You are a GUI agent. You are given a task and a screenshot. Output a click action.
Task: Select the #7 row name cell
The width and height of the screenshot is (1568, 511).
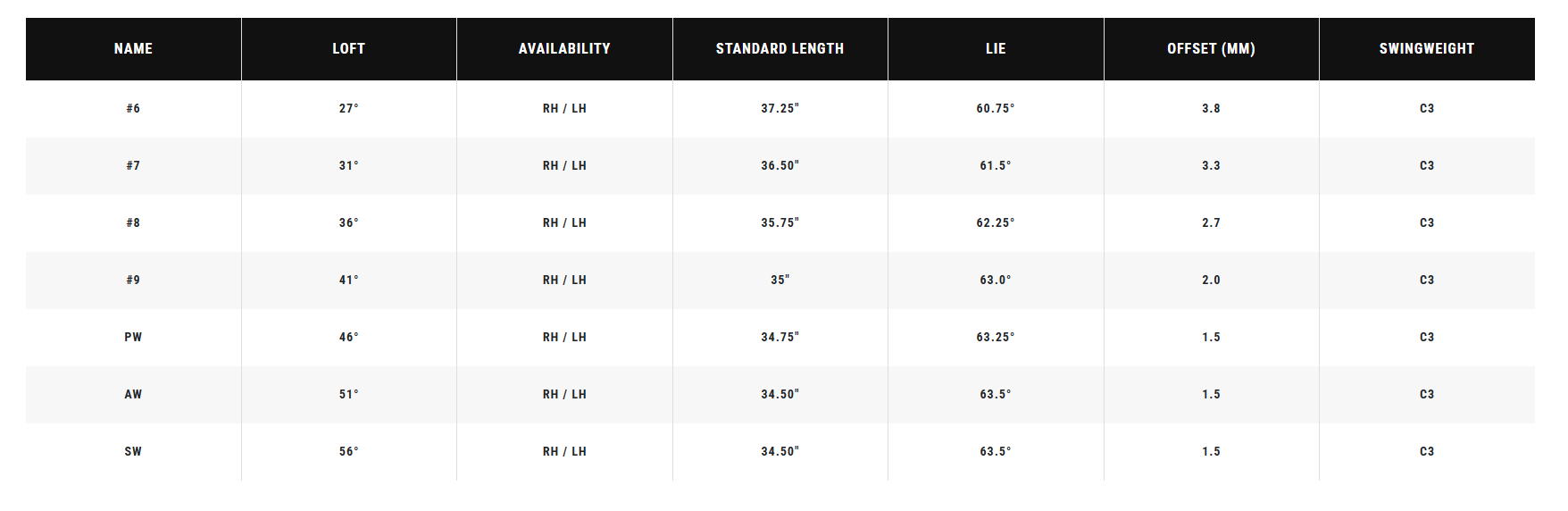point(133,166)
